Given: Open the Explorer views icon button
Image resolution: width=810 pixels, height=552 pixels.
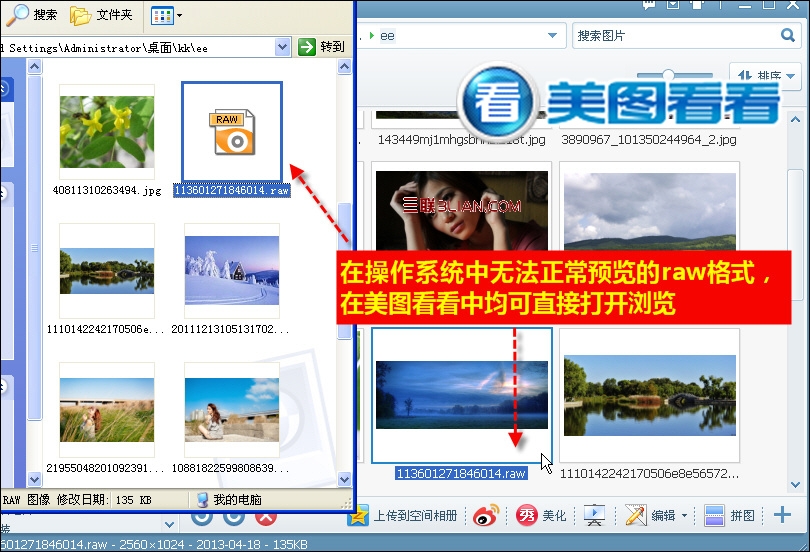Looking at the screenshot, I should coord(162,15).
